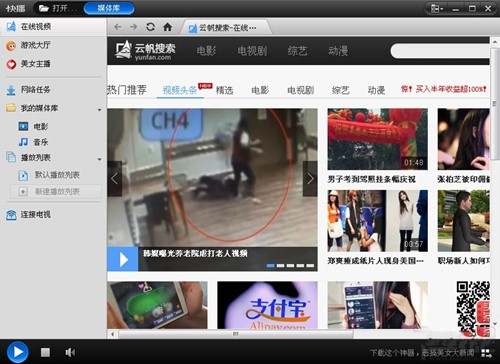Select the 云帆搜索-在线 browser tab
Viewport: 500px width, 364px height.
point(226,28)
